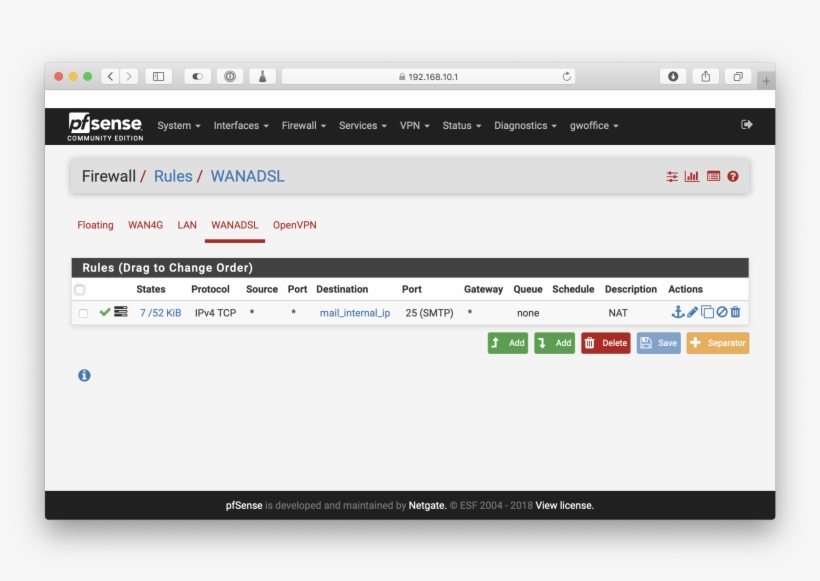
Task: Open the mail_internal_ip alias link
Action: [x=355, y=313]
